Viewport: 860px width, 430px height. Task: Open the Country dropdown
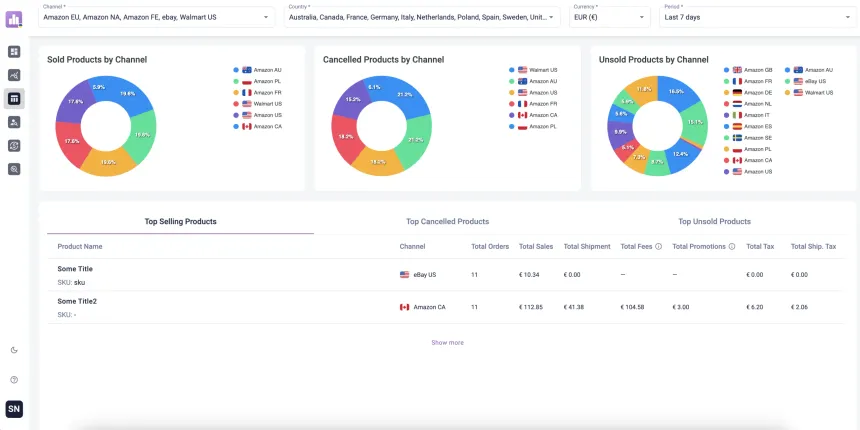(x=422, y=17)
